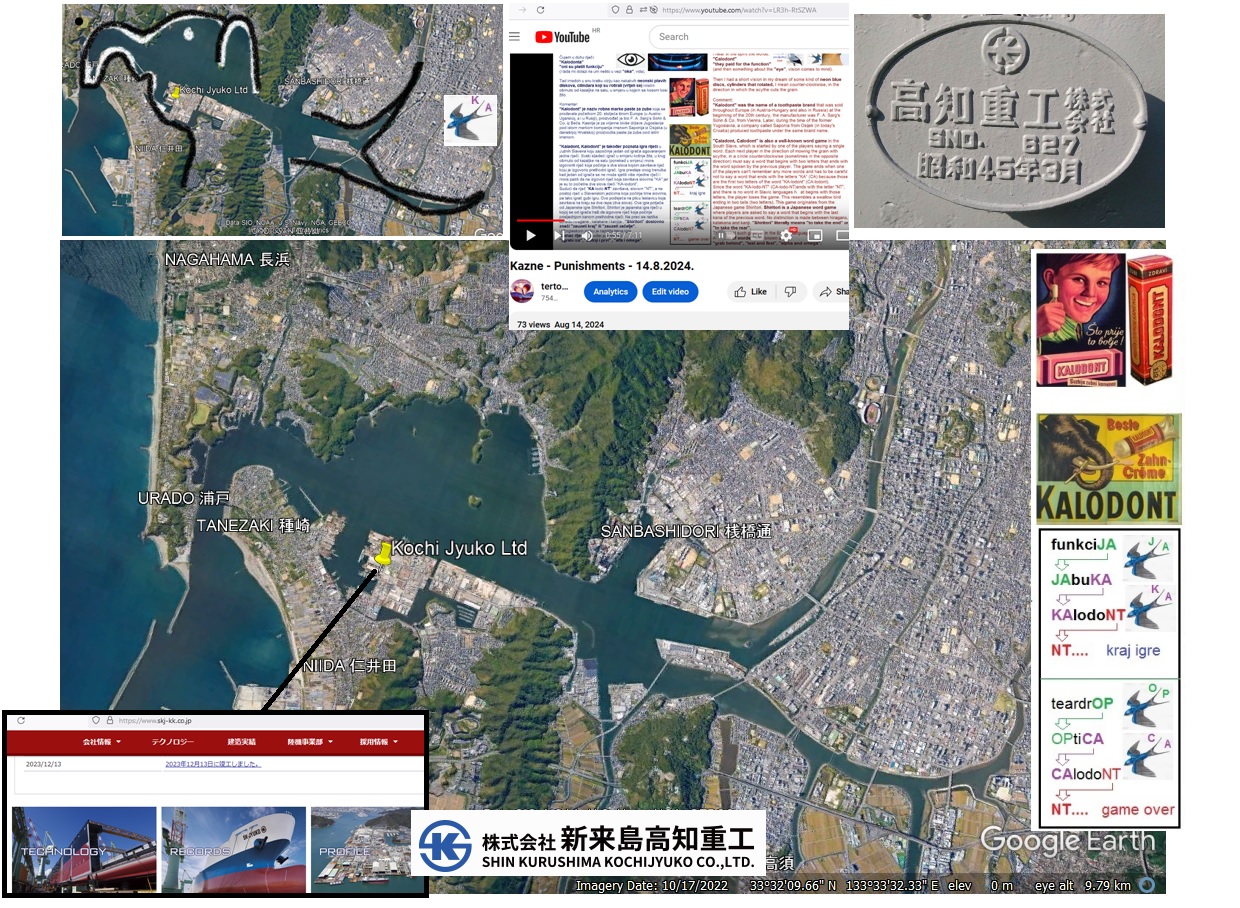Click the YouTube Search input field
Image resolution: width=1240 pixels, height=908 pixels.
pyautogui.click(x=750, y=37)
